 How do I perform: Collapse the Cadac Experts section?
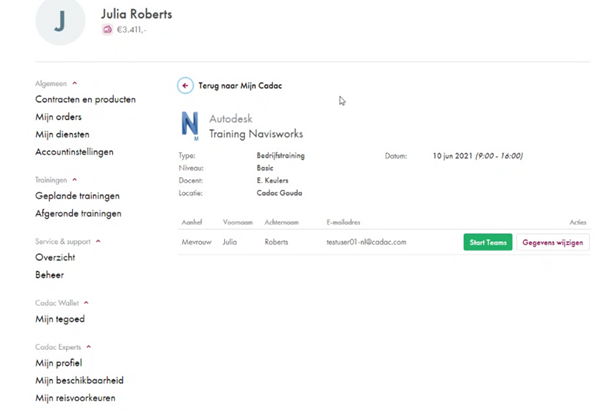click(x=89, y=347)
